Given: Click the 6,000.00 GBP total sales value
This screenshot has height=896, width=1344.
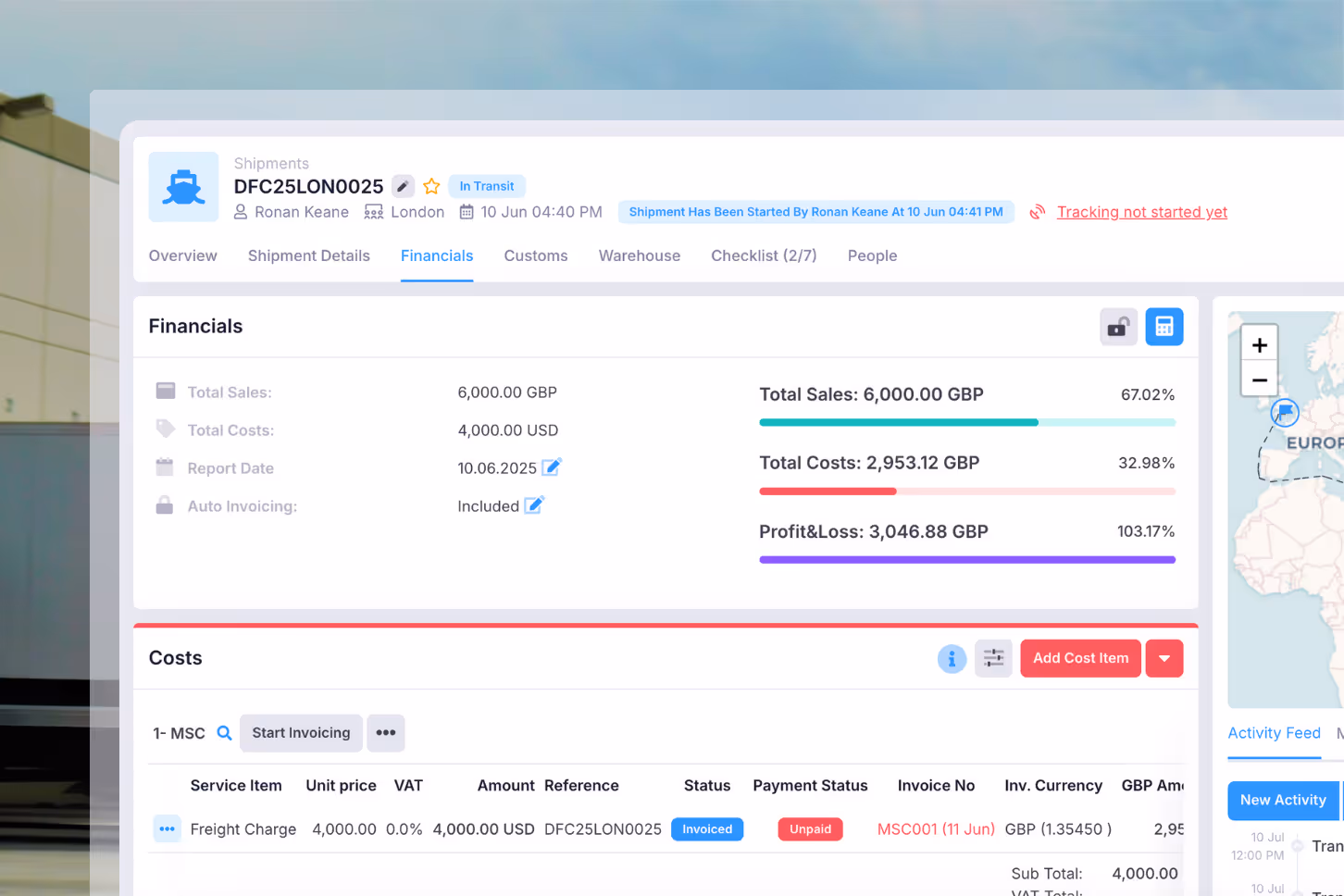Looking at the screenshot, I should 507,392.
